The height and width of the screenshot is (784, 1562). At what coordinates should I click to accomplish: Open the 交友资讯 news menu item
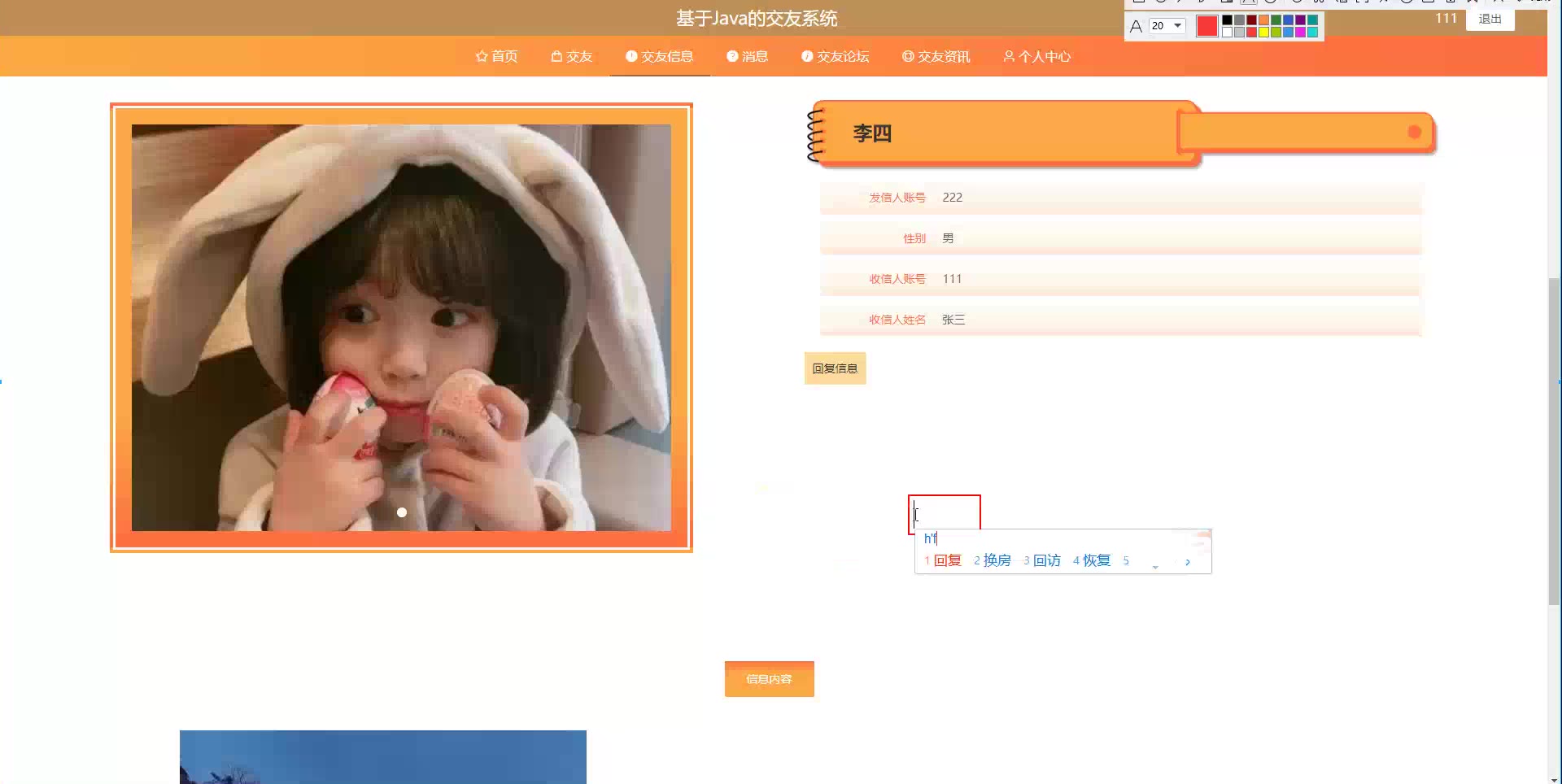(936, 56)
